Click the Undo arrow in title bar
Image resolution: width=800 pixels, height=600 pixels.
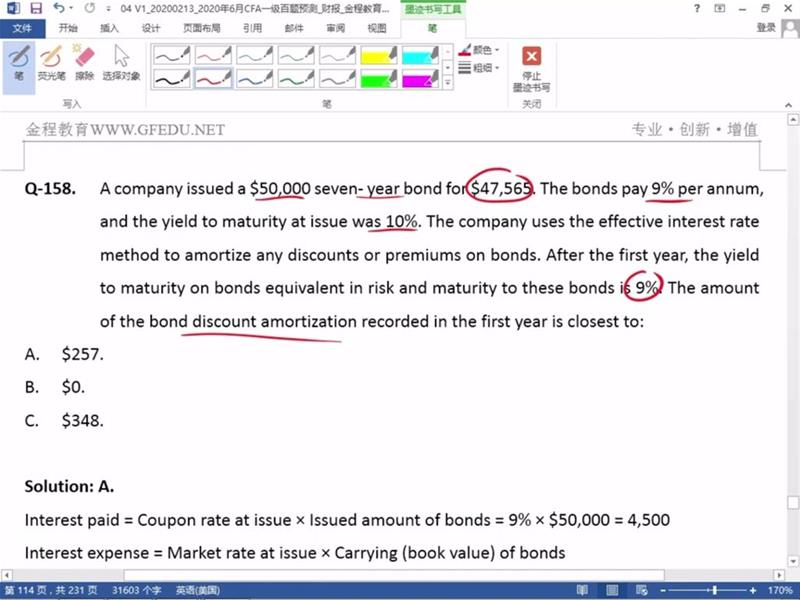59,8
